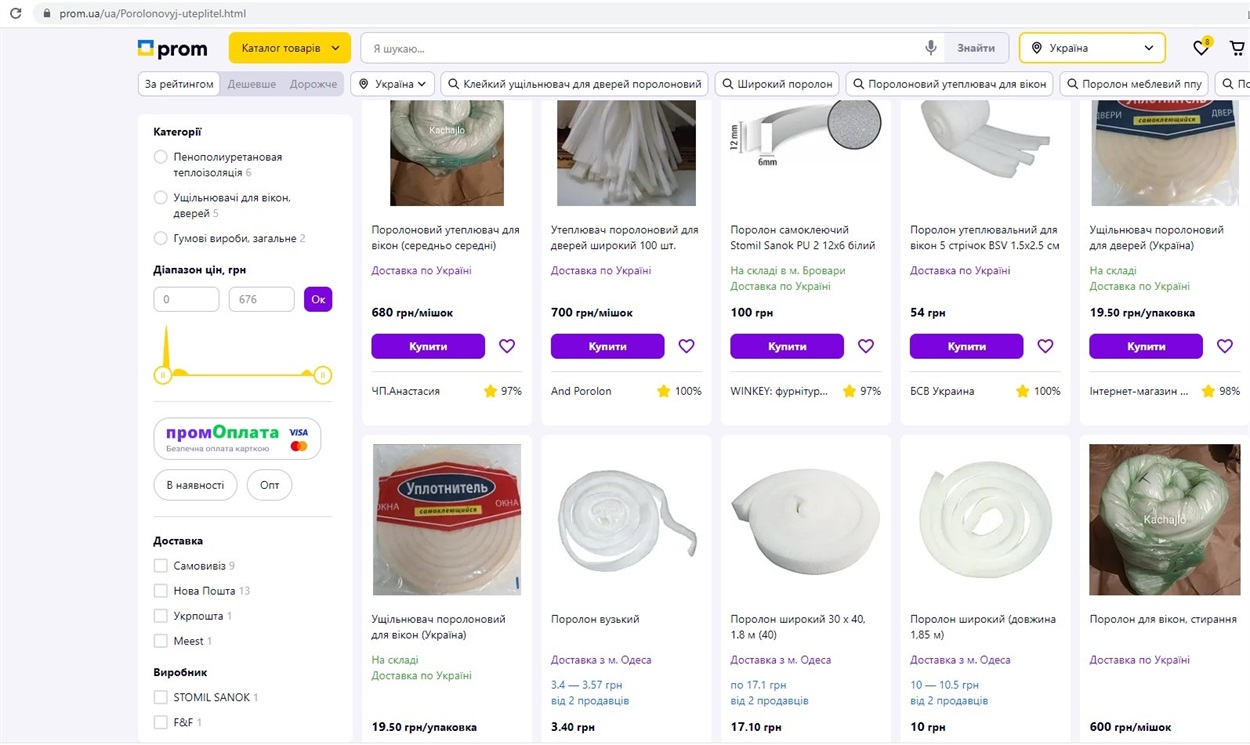The width and height of the screenshot is (1250, 745).
Task: Tick the STOMIL SANOK manufacturer checkbox
Action: [x=160, y=697]
